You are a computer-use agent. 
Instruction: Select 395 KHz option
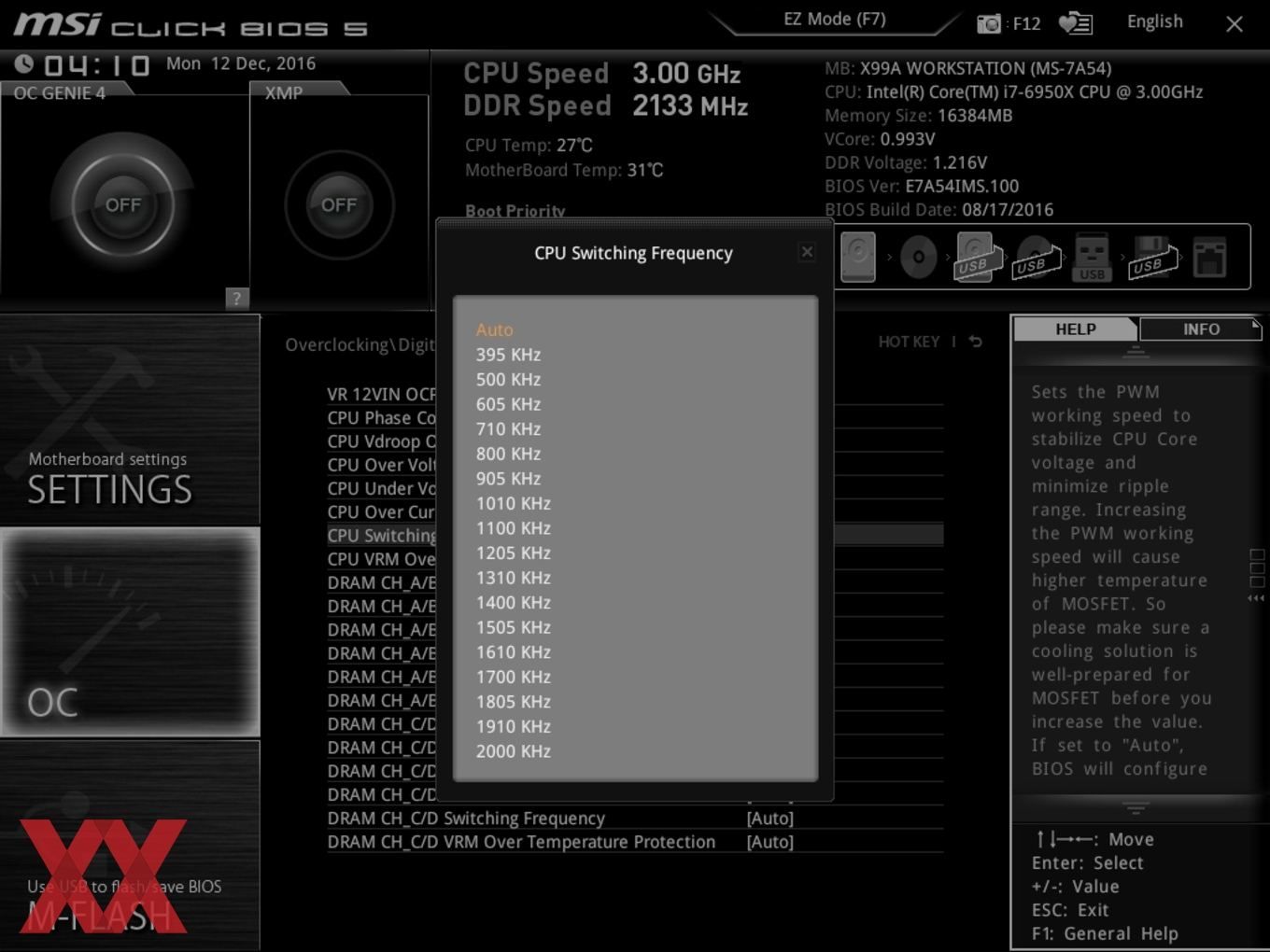tap(508, 355)
